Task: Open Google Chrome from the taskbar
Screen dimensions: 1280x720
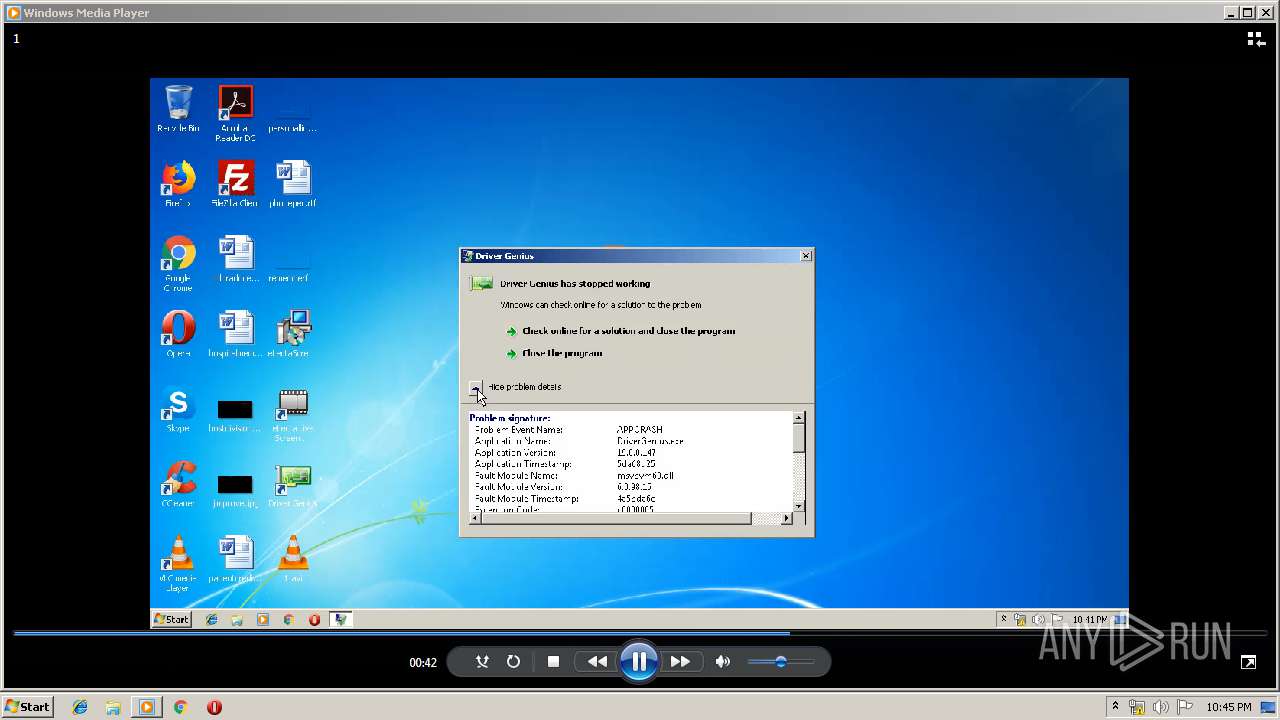Action: point(180,707)
